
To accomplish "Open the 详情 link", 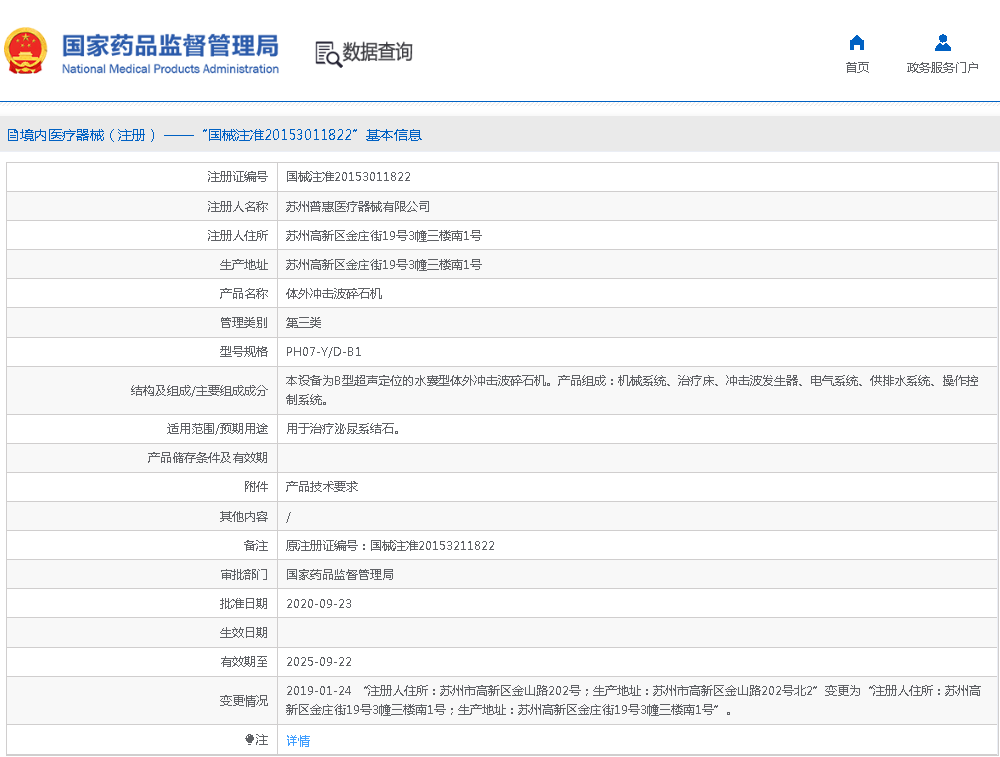I will pos(298,741).
